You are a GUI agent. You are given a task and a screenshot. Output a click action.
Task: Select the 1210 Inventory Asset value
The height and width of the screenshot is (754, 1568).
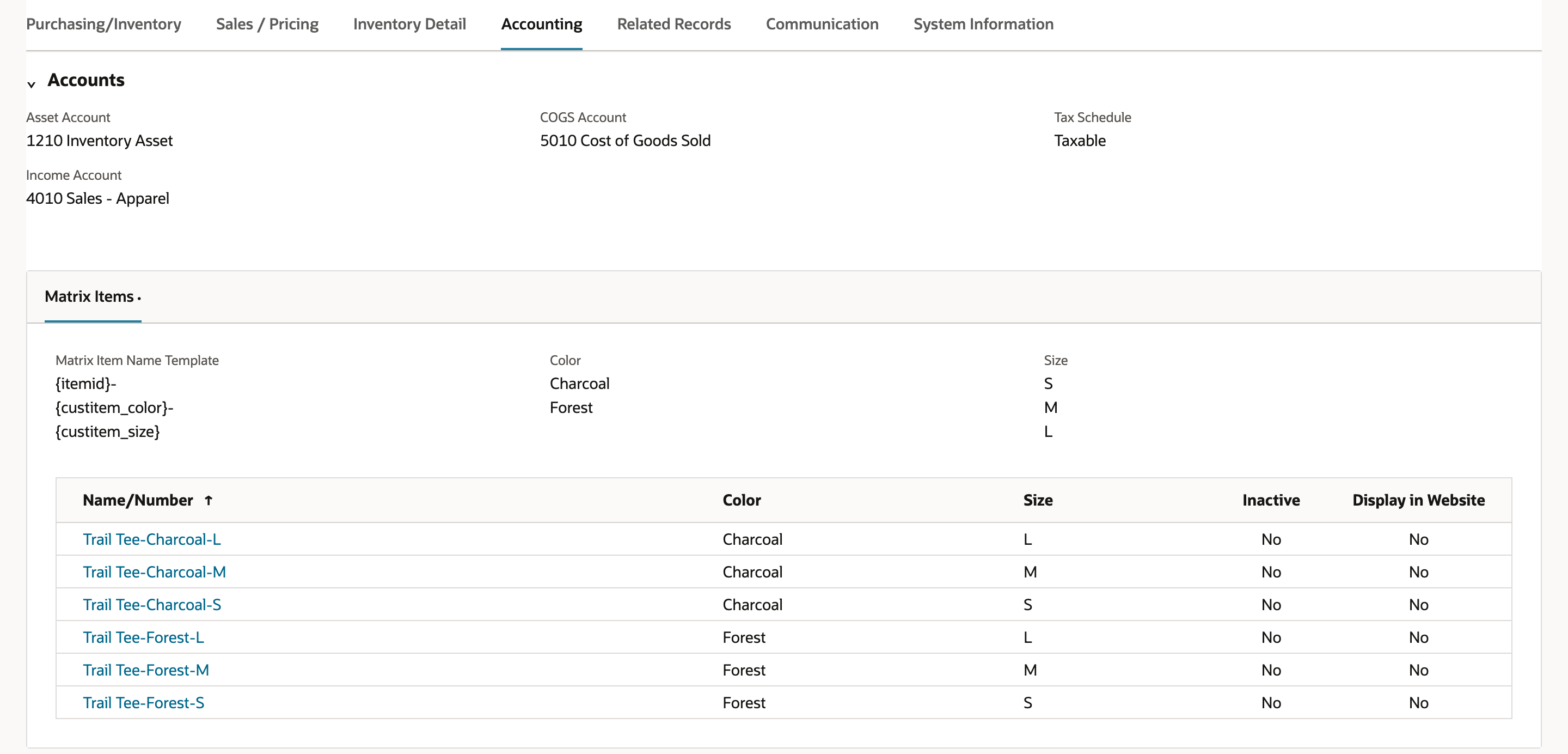coord(99,141)
